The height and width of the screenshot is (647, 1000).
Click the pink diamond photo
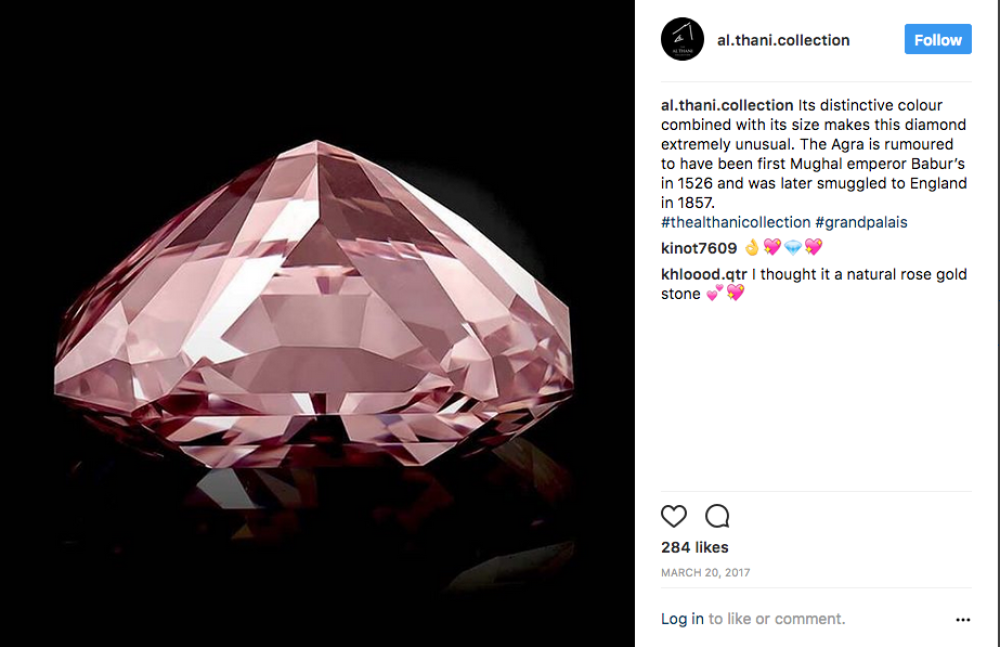point(316,300)
